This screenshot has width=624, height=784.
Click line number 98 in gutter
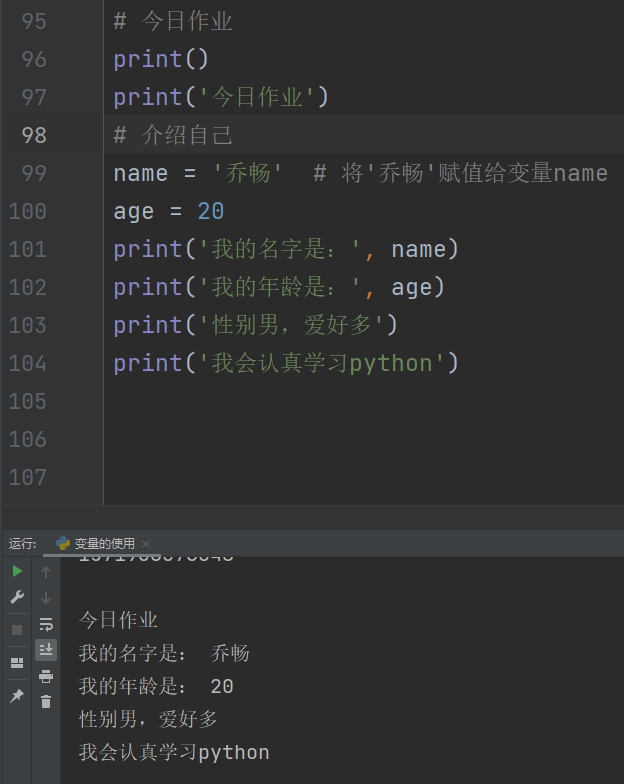pos(34,135)
